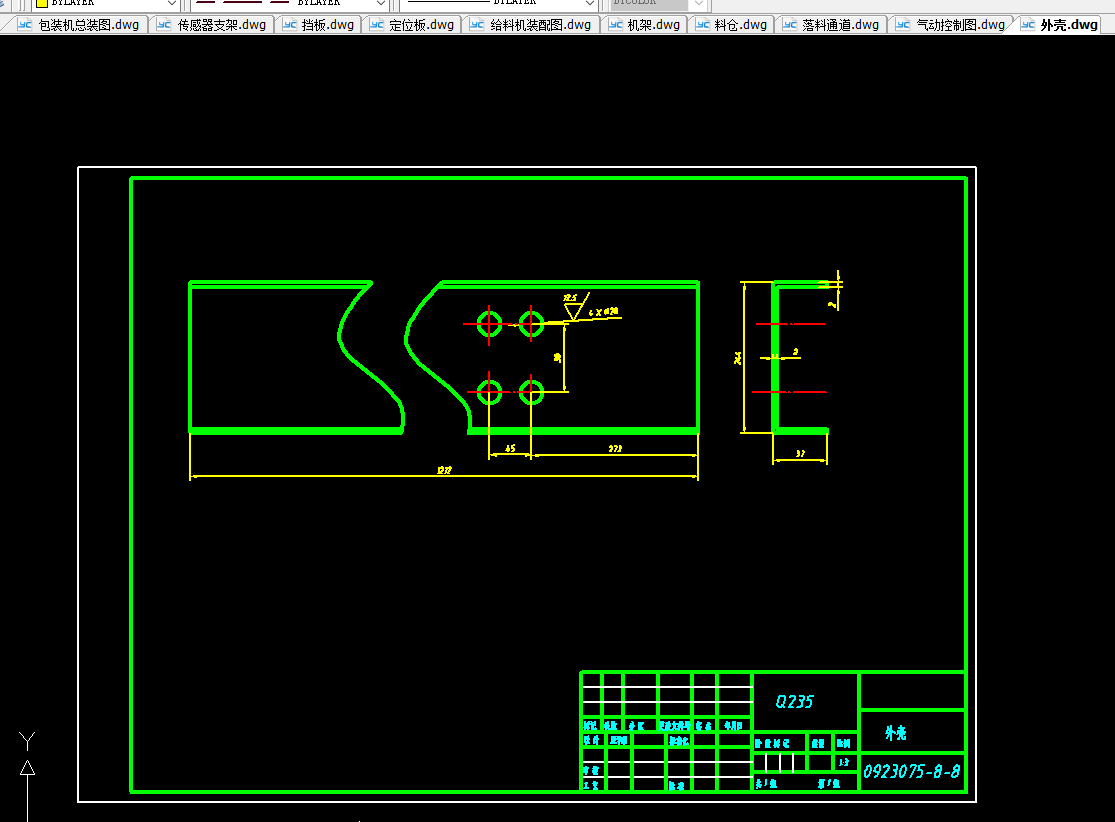The width and height of the screenshot is (1115, 822).
Task: Open the 给料机装配图.dwg tab
Action: [531, 25]
